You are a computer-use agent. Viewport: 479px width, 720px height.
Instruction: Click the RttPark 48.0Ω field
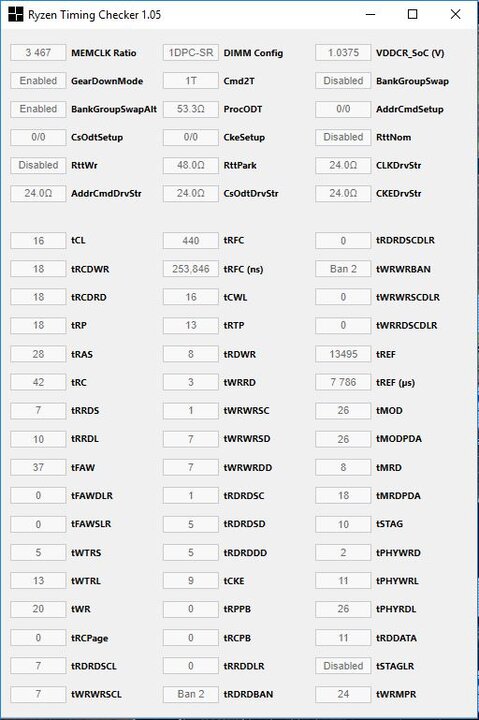point(191,165)
